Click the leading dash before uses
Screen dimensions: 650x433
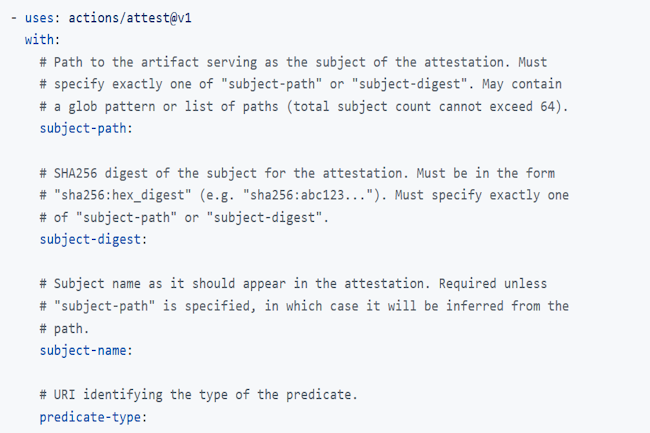click(x=13, y=16)
